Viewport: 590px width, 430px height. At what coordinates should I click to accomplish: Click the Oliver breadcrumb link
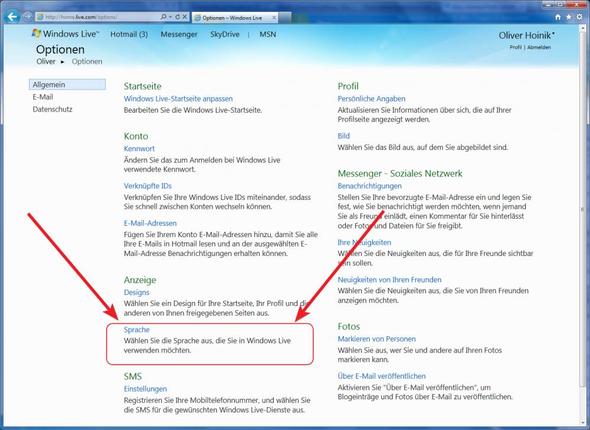pos(46,61)
